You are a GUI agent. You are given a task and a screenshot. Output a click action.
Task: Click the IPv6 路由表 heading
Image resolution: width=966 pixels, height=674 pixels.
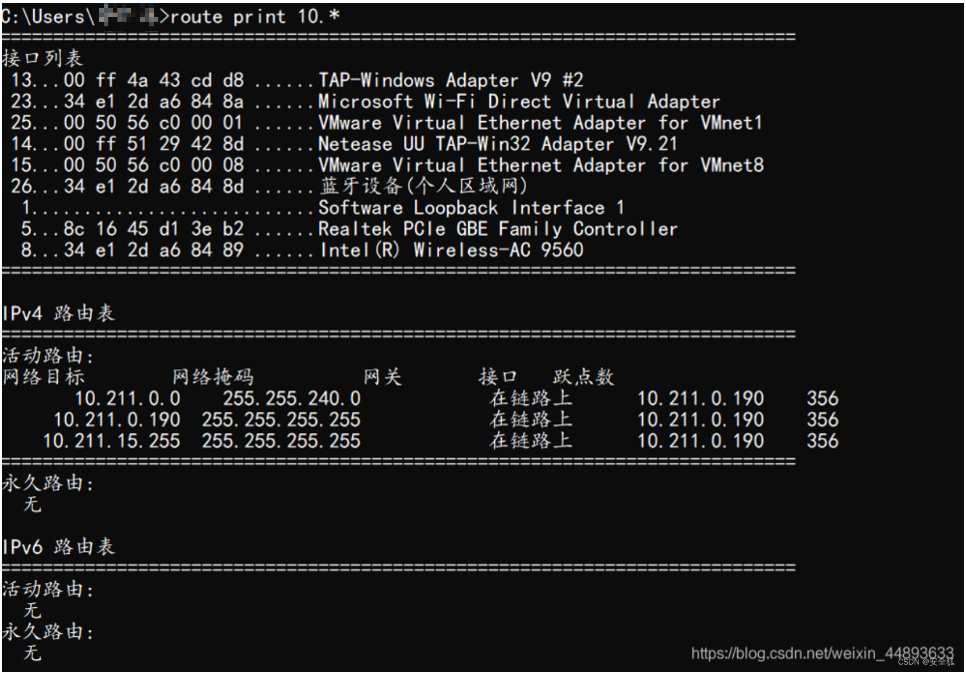(x=58, y=546)
